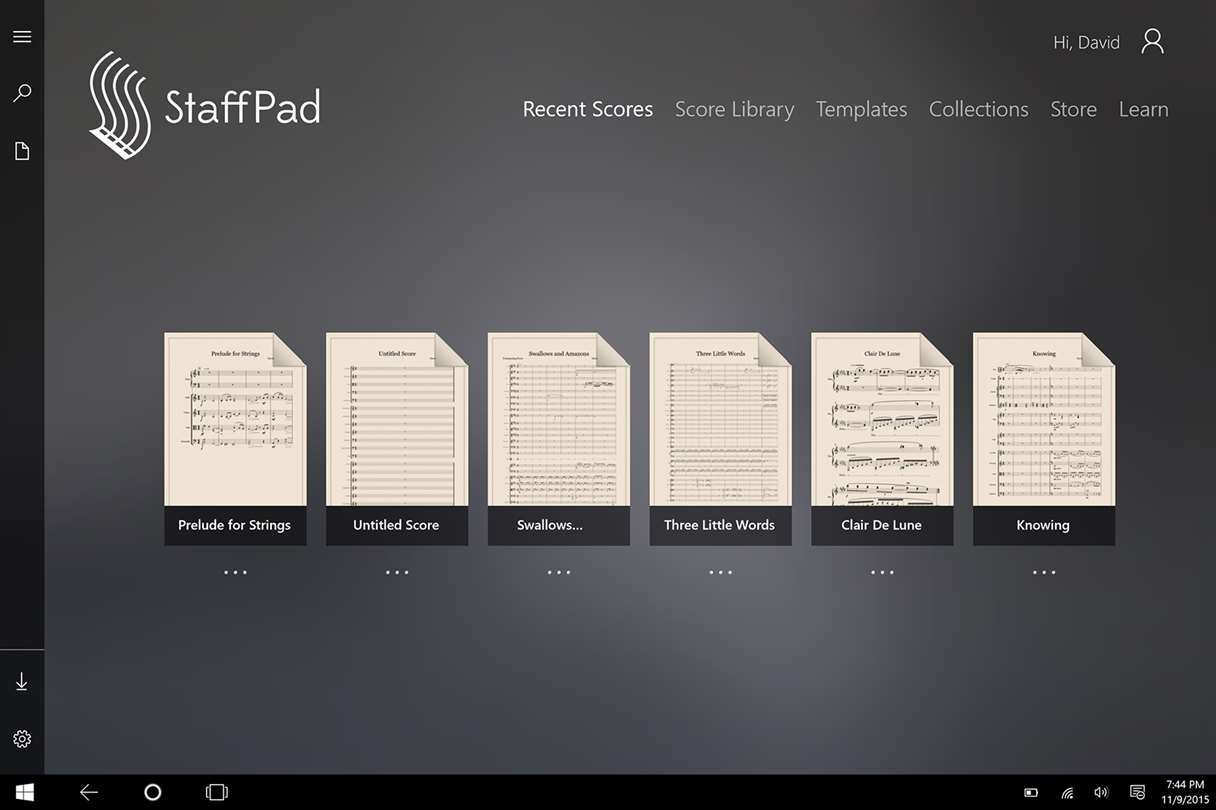Image resolution: width=1216 pixels, height=810 pixels.
Task: Expand the ellipsis menu under Clair De Lune
Action: click(882, 573)
